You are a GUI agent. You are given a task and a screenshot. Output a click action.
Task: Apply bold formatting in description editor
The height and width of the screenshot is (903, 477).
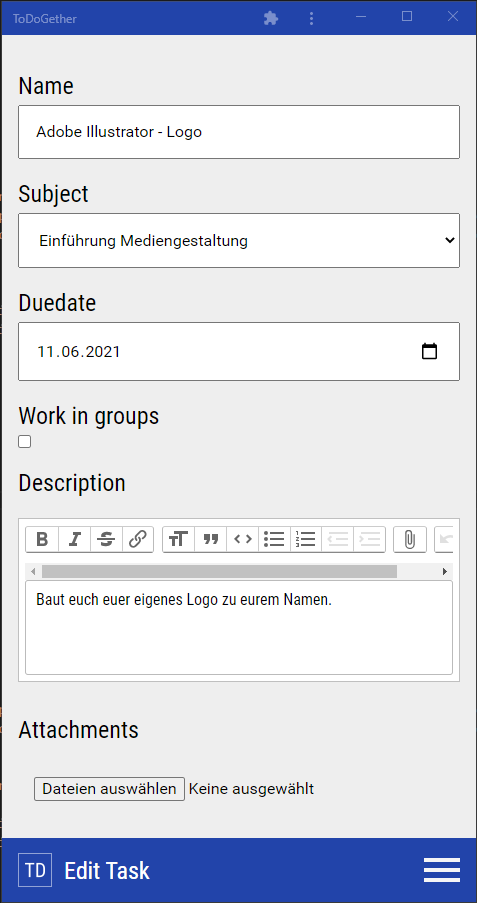pyautogui.click(x=43, y=540)
